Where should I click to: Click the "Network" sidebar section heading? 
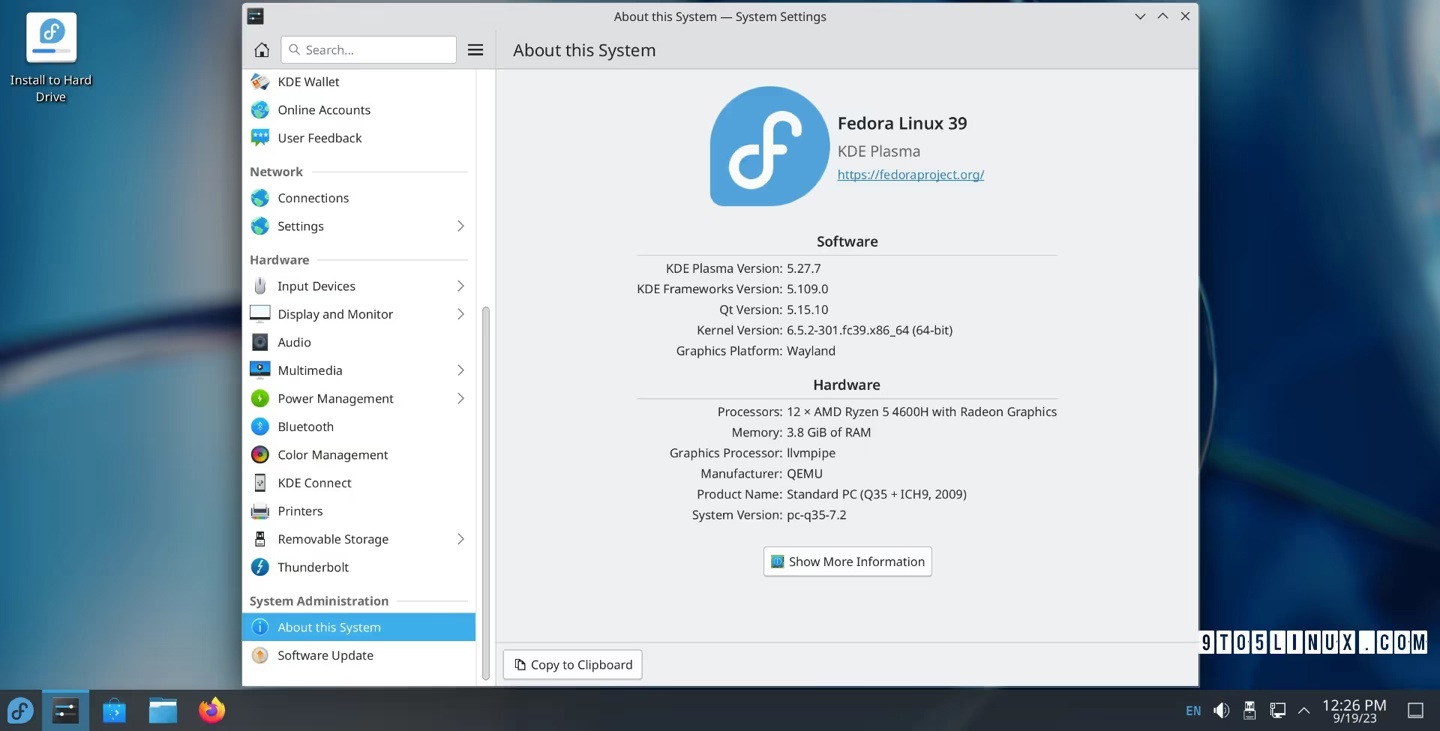click(276, 172)
